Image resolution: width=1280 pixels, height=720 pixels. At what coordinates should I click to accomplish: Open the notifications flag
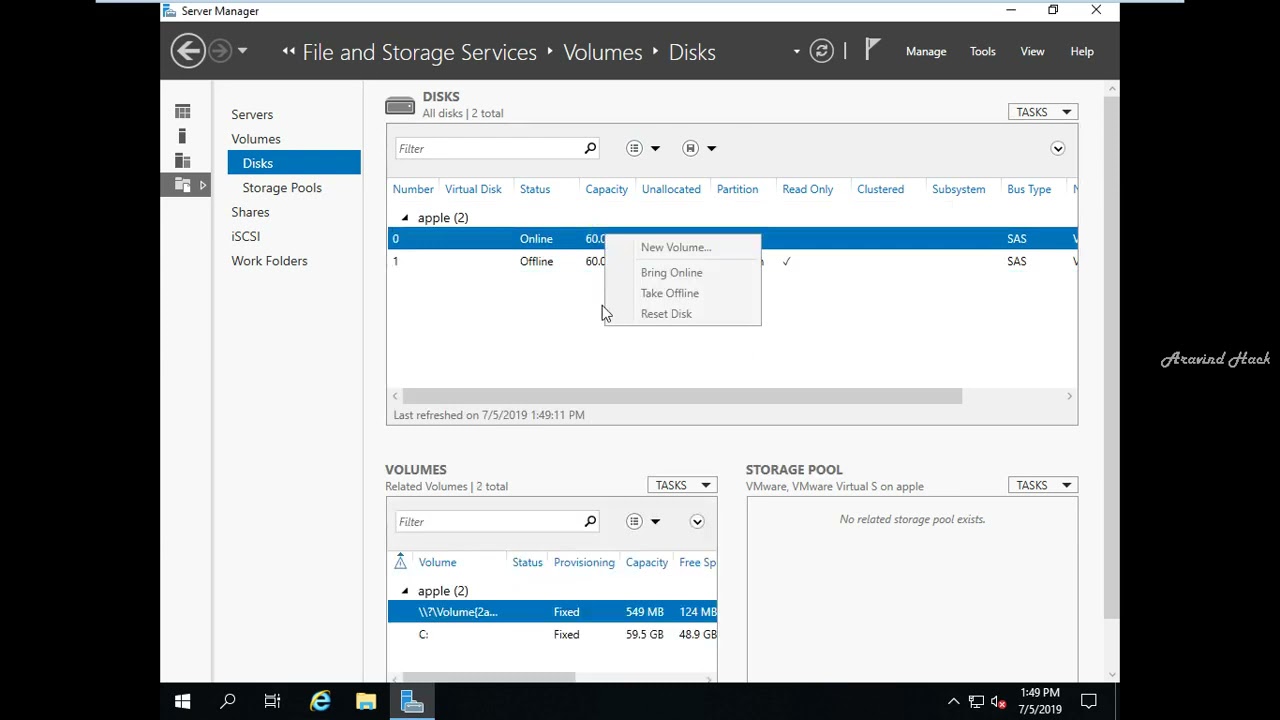click(x=872, y=50)
